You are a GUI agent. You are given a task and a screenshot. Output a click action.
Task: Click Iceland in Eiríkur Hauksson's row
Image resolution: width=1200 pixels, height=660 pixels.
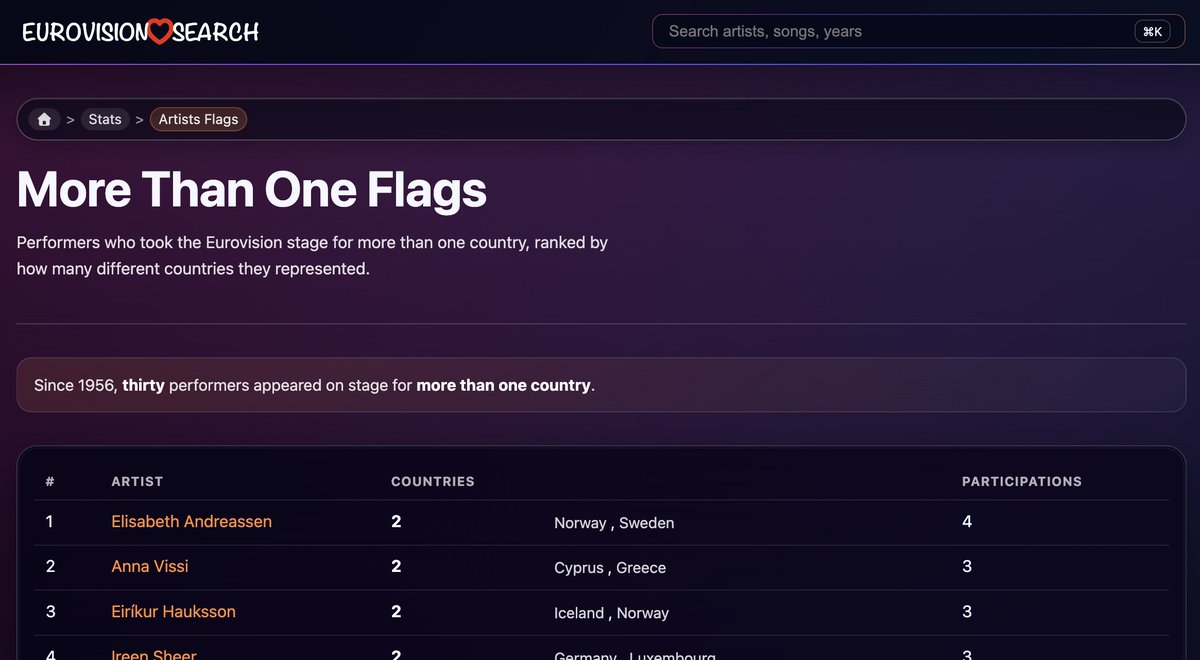click(x=579, y=613)
